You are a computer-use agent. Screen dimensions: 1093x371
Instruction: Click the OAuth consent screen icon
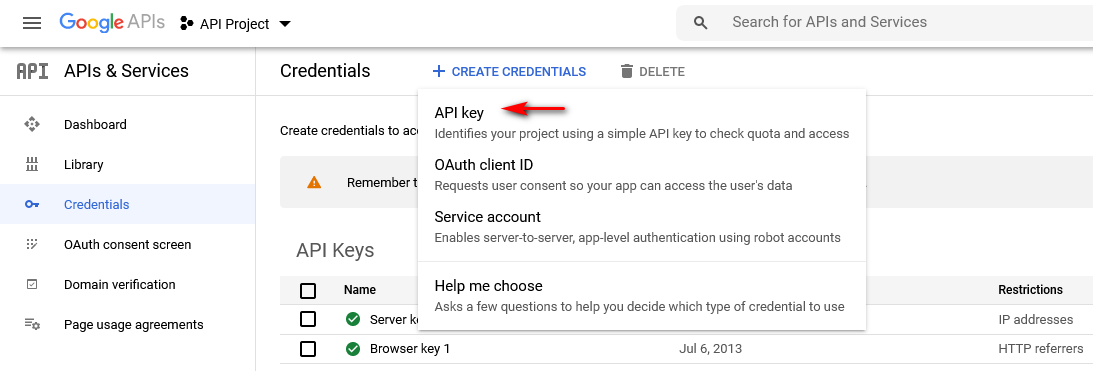pyautogui.click(x=32, y=244)
